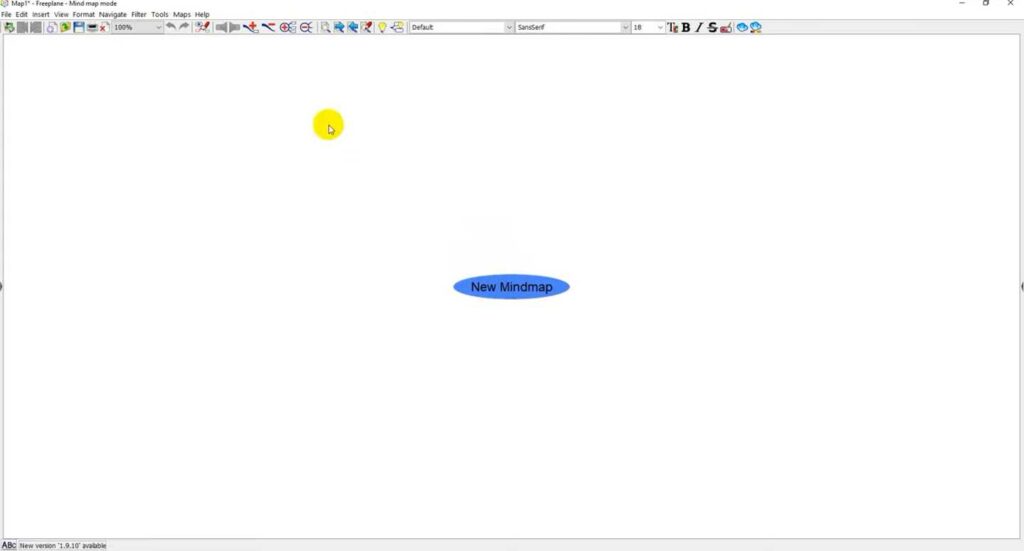Expand the left side panel handle

pos(2,287)
